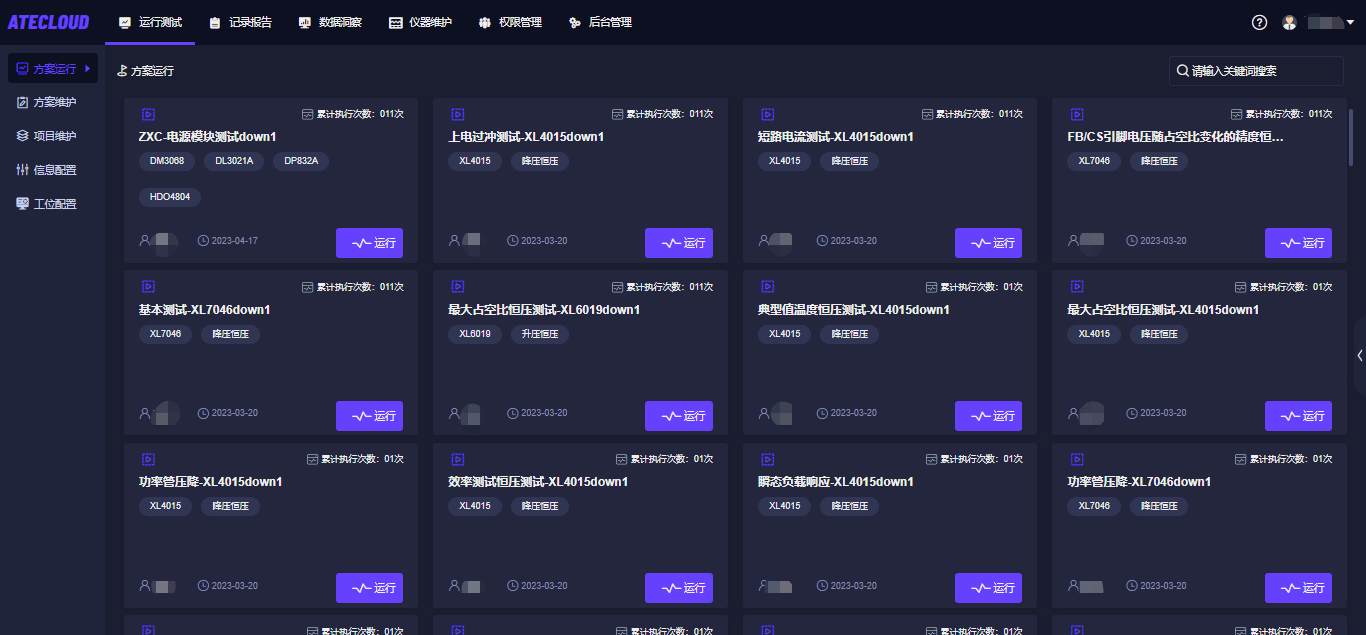Expand the user account dropdown arrow
Image resolution: width=1366 pixels, height=635 pixels.
pos(1351,22)
